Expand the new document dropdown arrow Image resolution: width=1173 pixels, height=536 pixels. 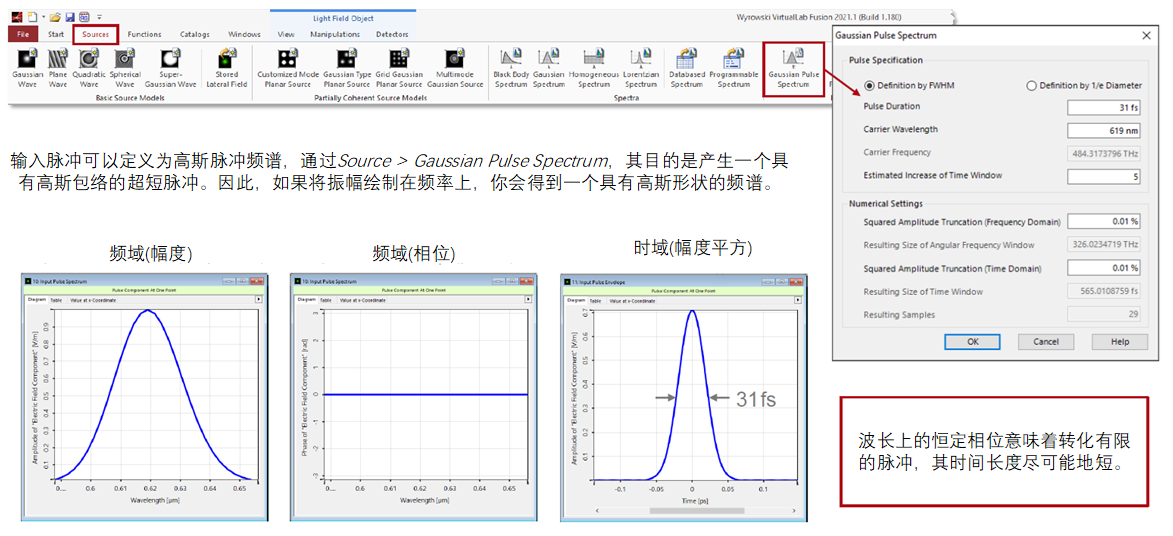[43, 16]
